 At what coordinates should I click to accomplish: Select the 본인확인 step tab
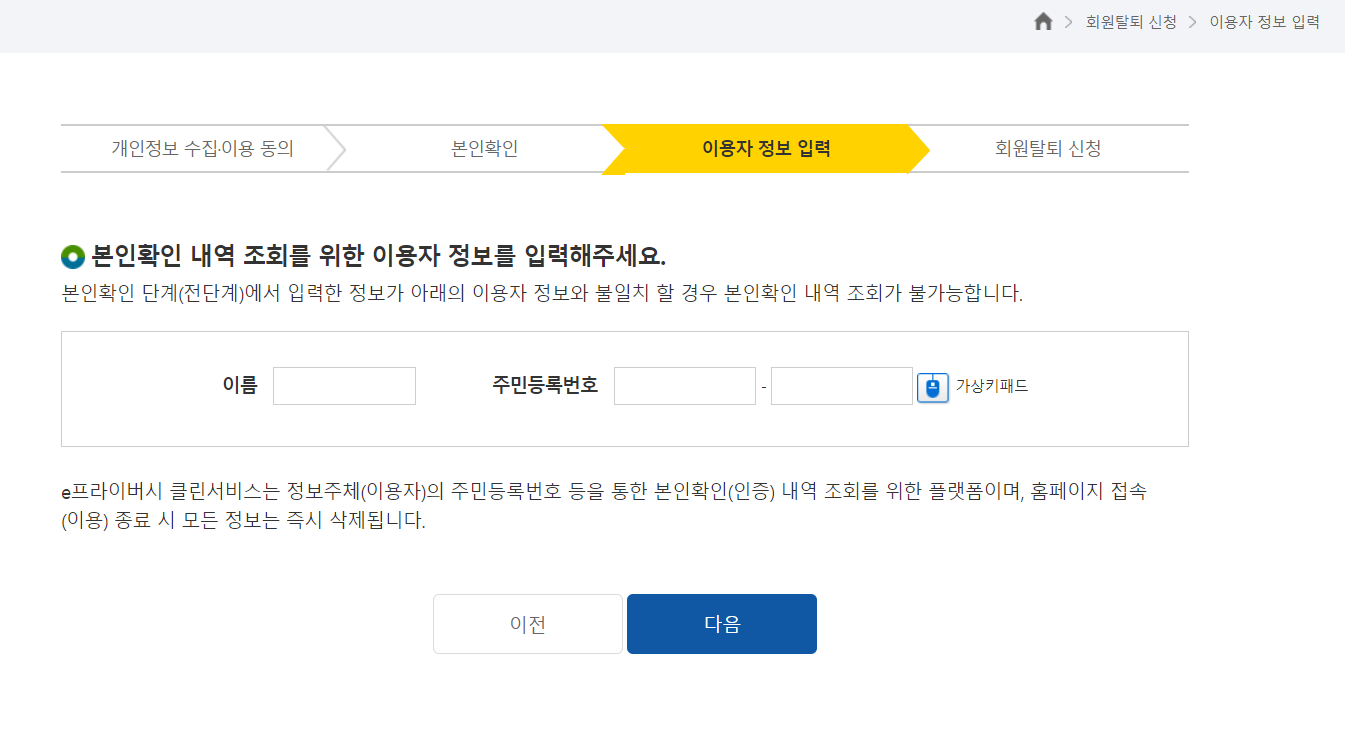click(485, 149)
